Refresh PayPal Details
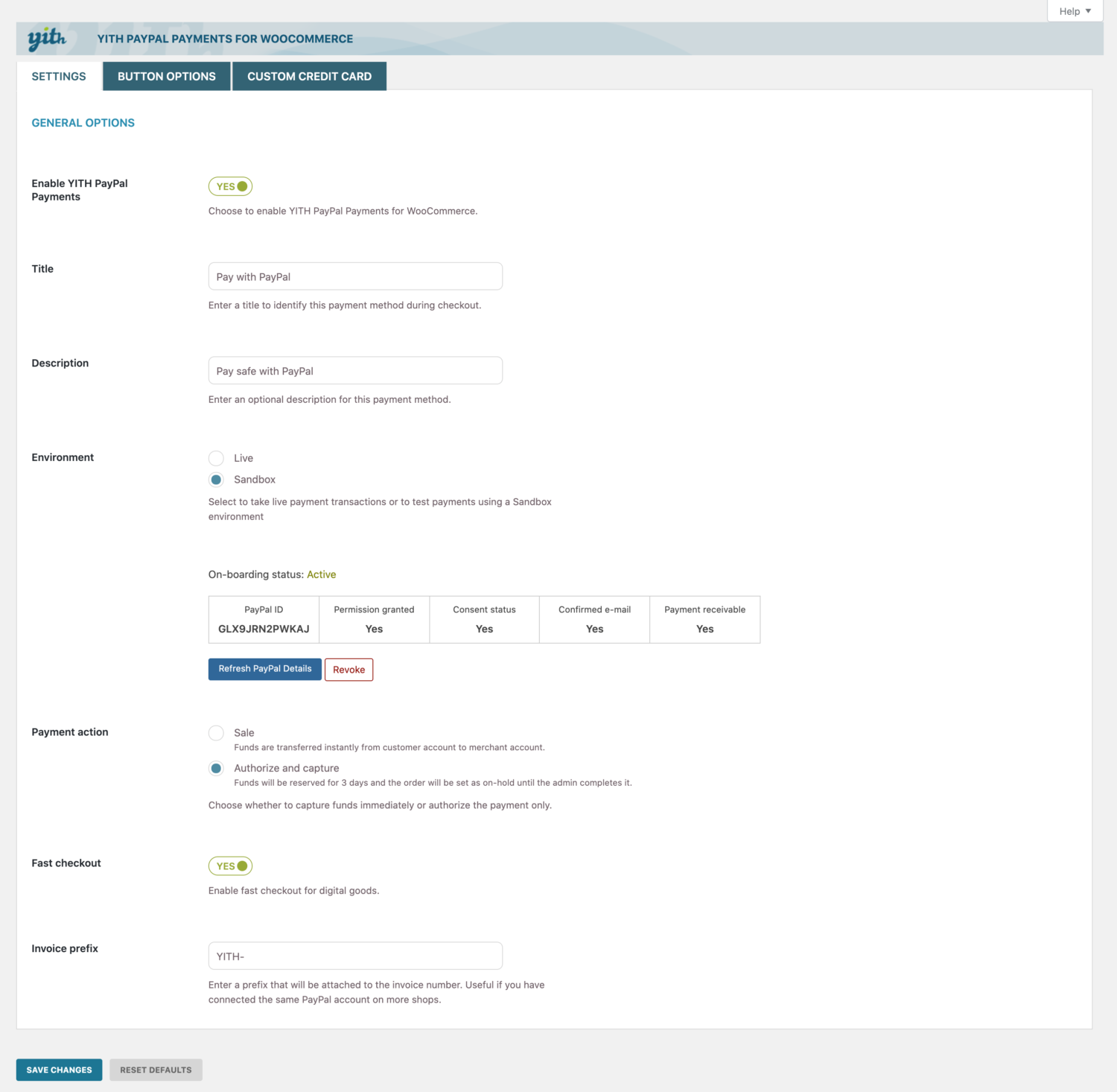 tap(265, 669)
